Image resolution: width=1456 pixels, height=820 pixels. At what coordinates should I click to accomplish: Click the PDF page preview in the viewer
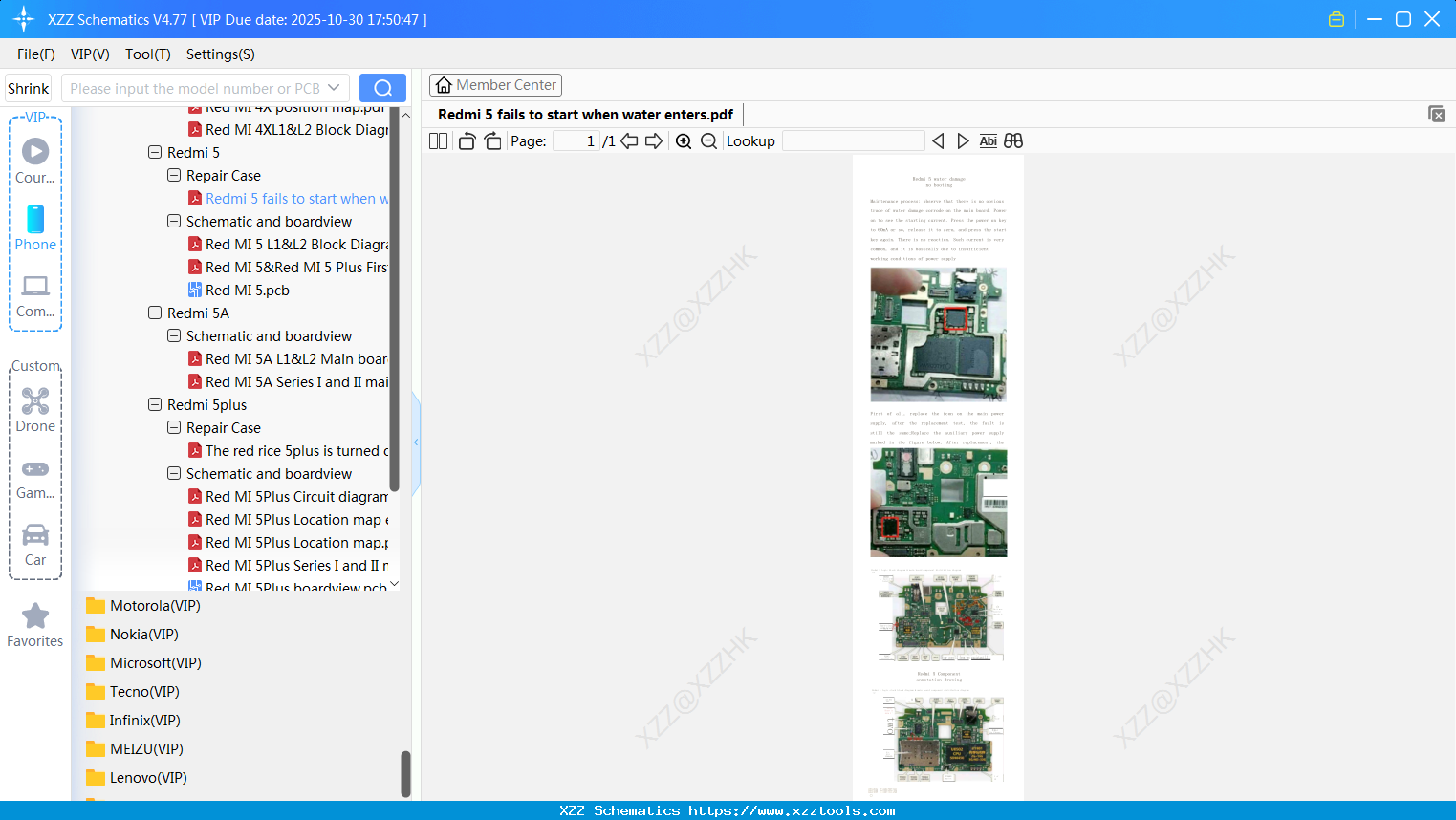pos(938,477)
